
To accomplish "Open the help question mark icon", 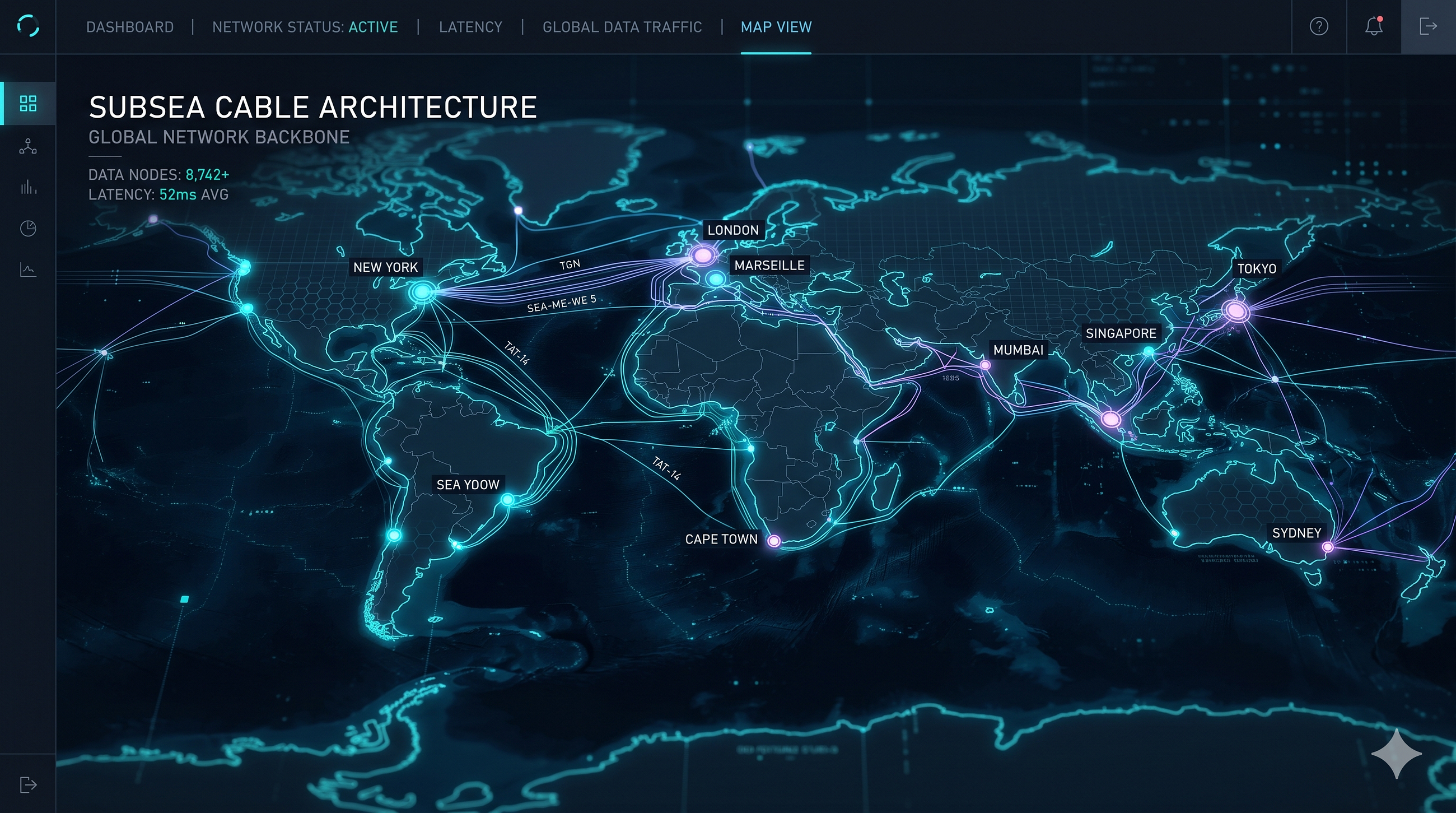I will (x=1319, y=26).
